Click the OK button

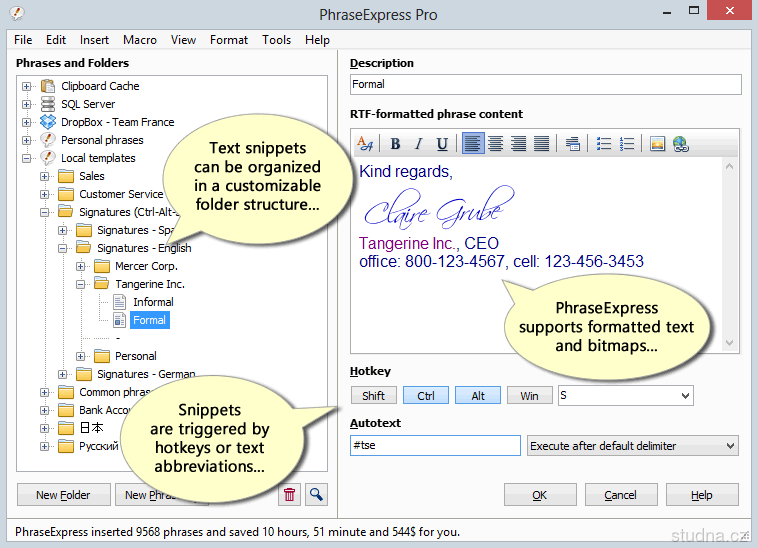(x=540, y=495)
